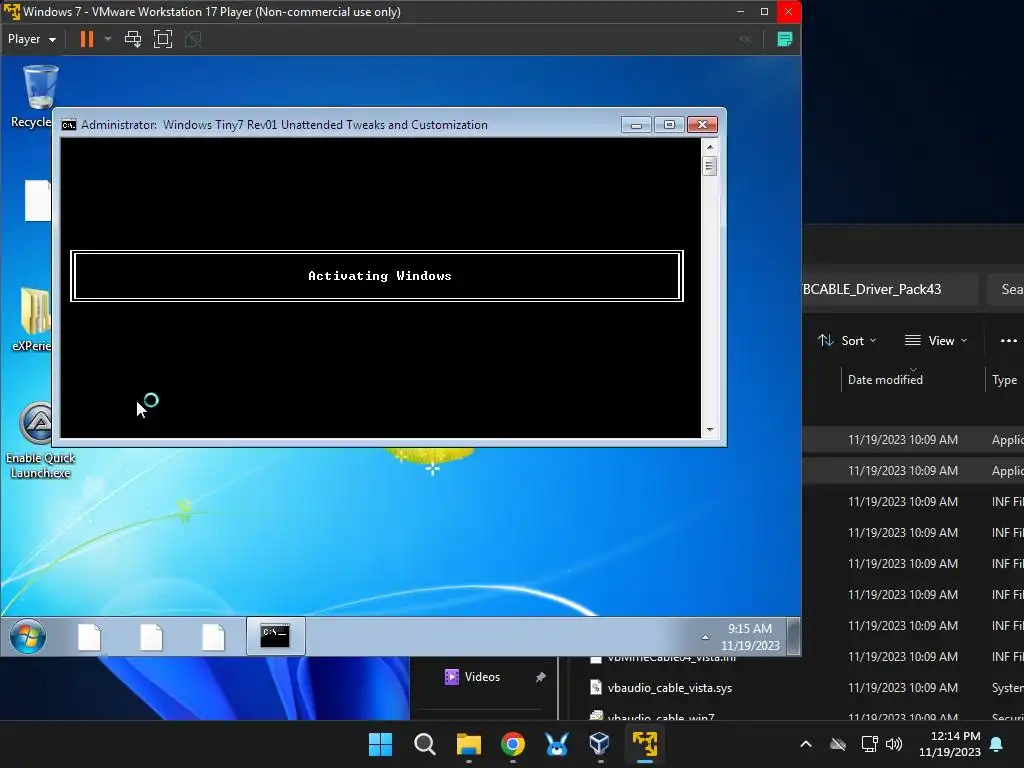Open the See more ellipsis menu in Explorer

(1008, 340)
